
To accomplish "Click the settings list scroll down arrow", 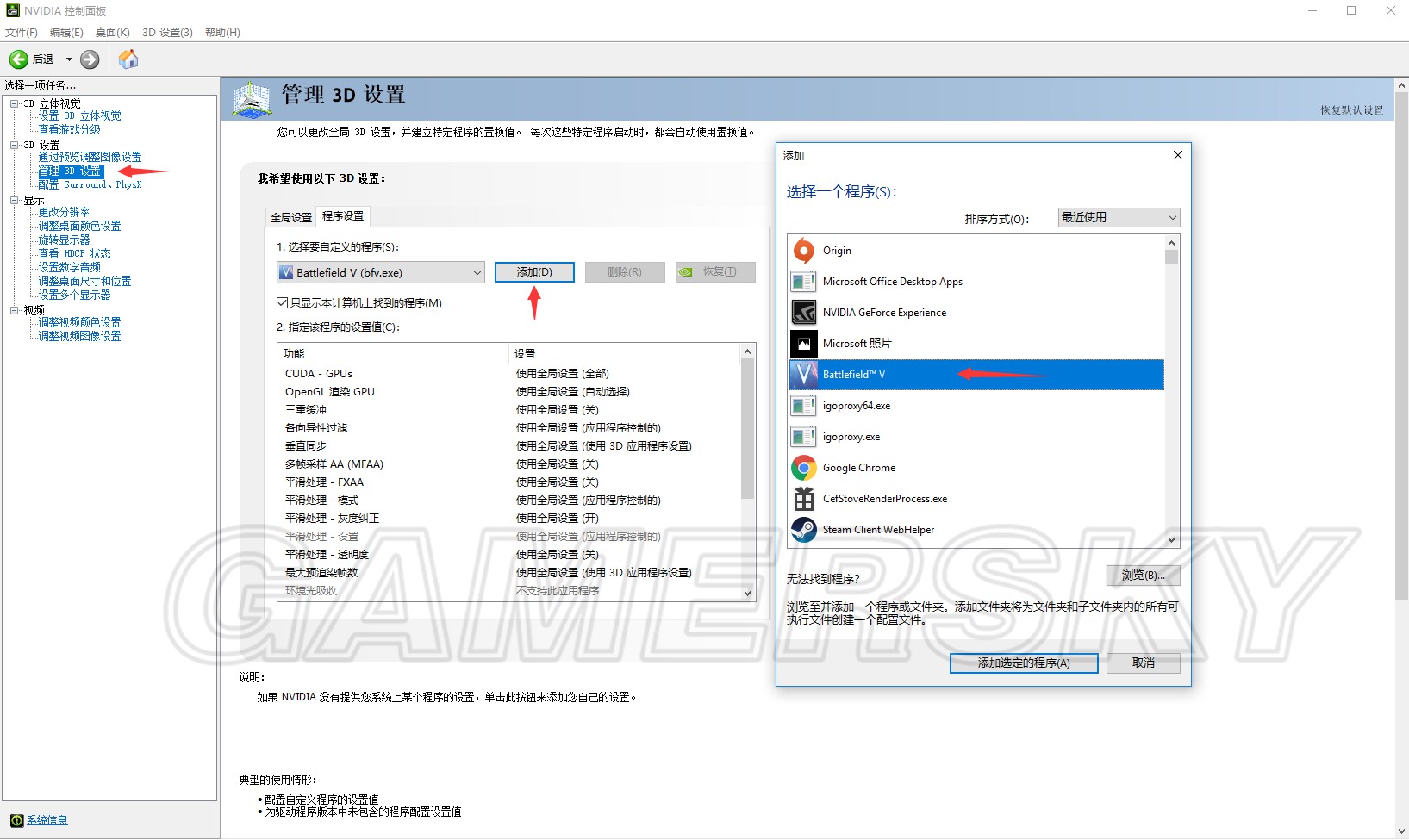I will (747, 594).
